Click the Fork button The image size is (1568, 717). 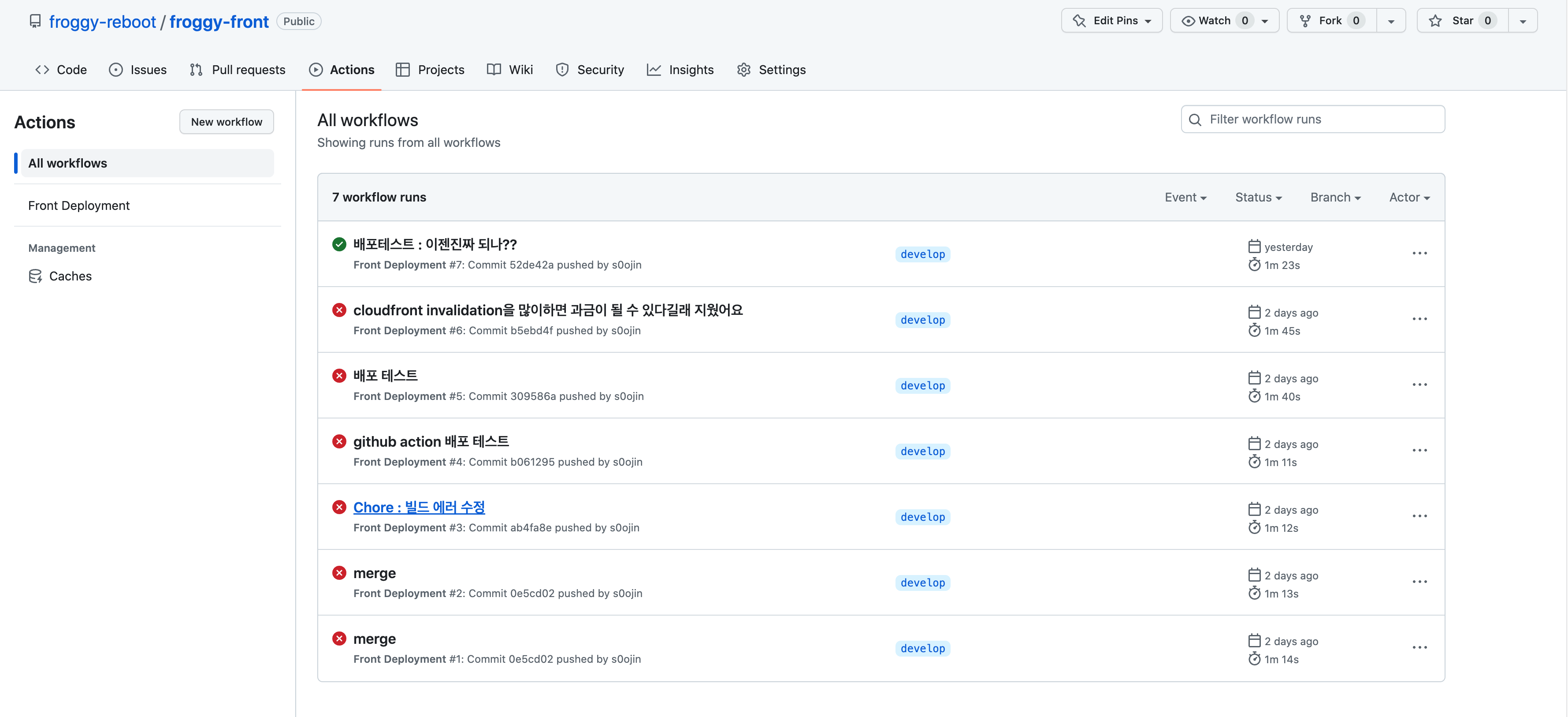[1330, 21]
